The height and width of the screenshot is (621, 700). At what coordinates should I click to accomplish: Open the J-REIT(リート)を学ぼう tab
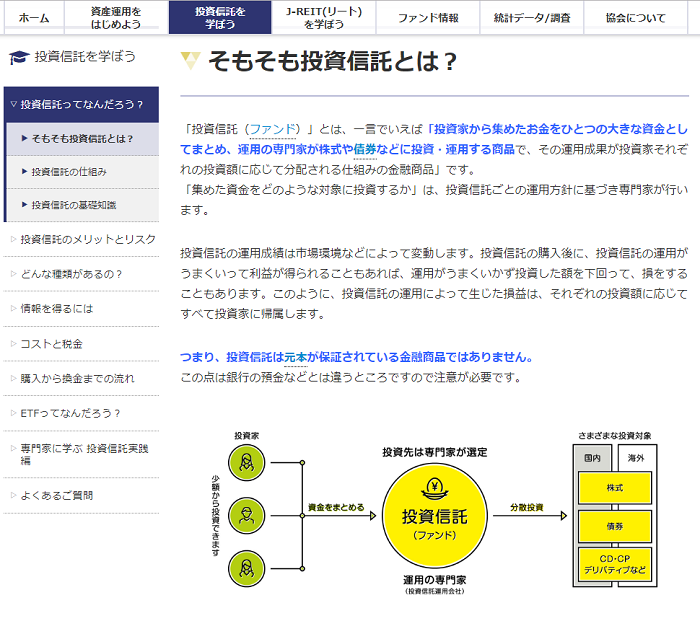pos(324,18)
